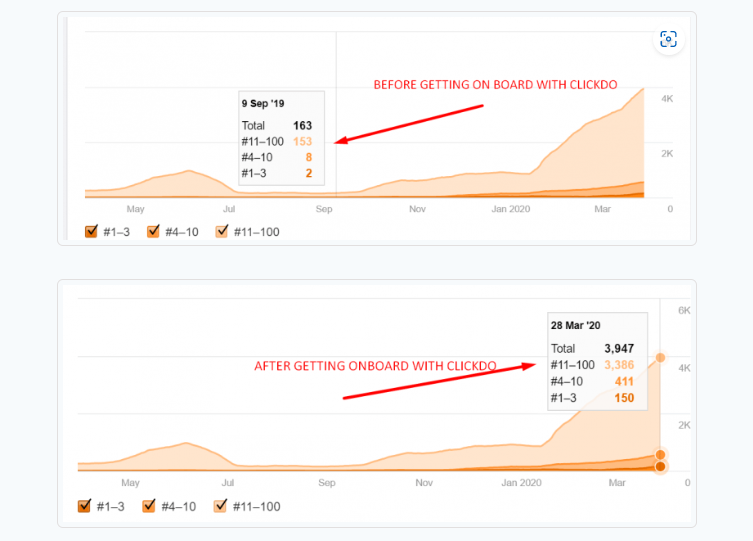Click the visual search icon on top chart

point(668,40)
